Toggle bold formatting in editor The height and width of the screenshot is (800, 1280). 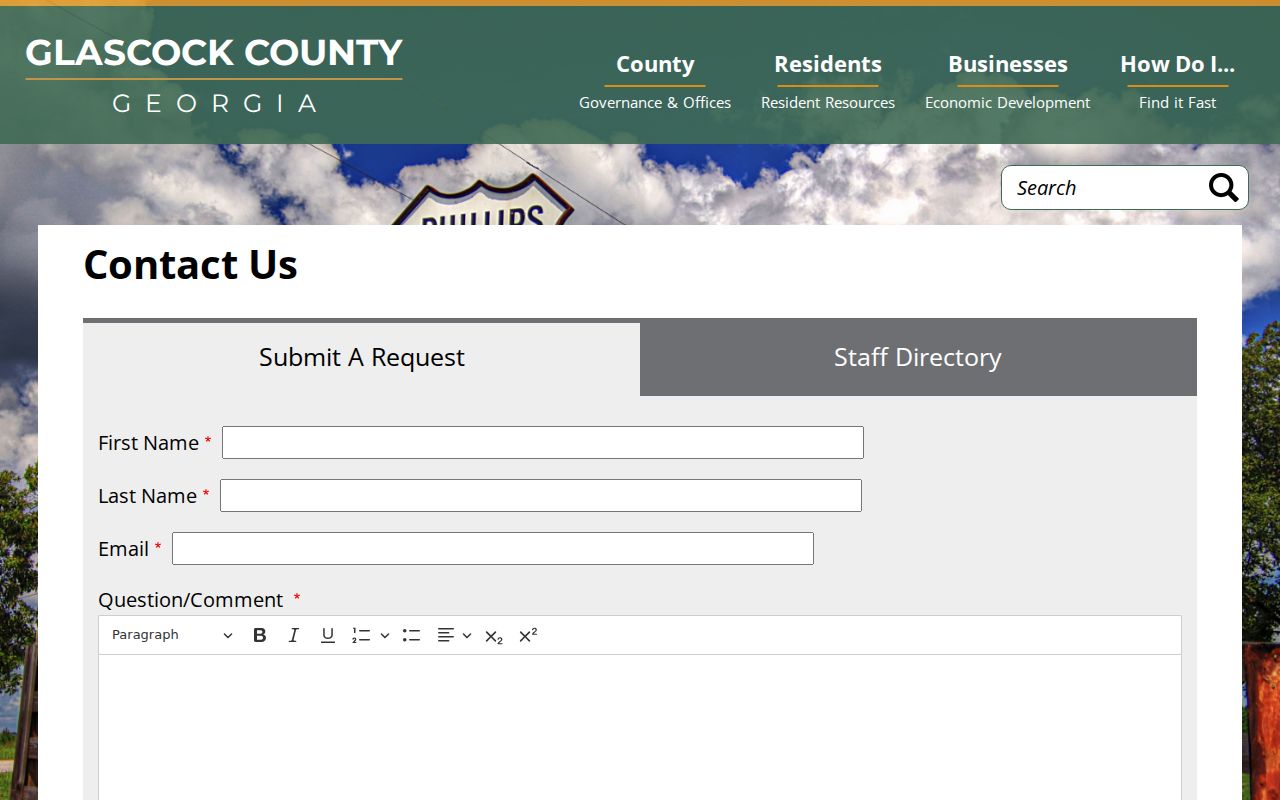tap(260, 635)
